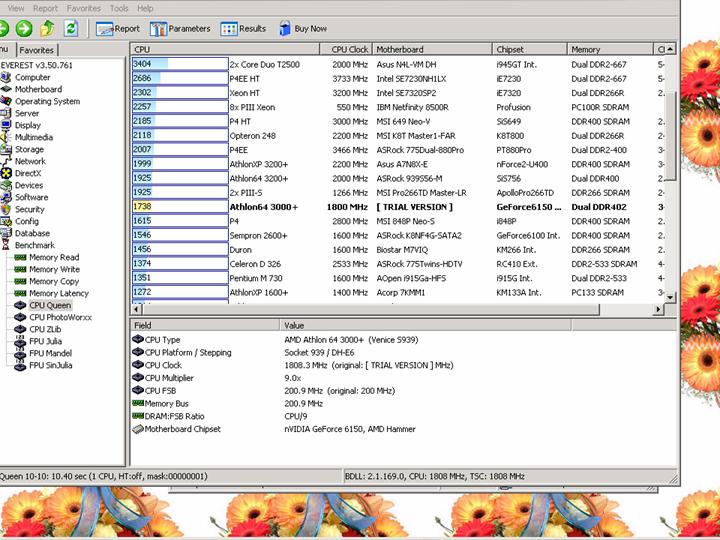Select the Security tree icon
Screen dimensions: 720x540
pos(6,209)
